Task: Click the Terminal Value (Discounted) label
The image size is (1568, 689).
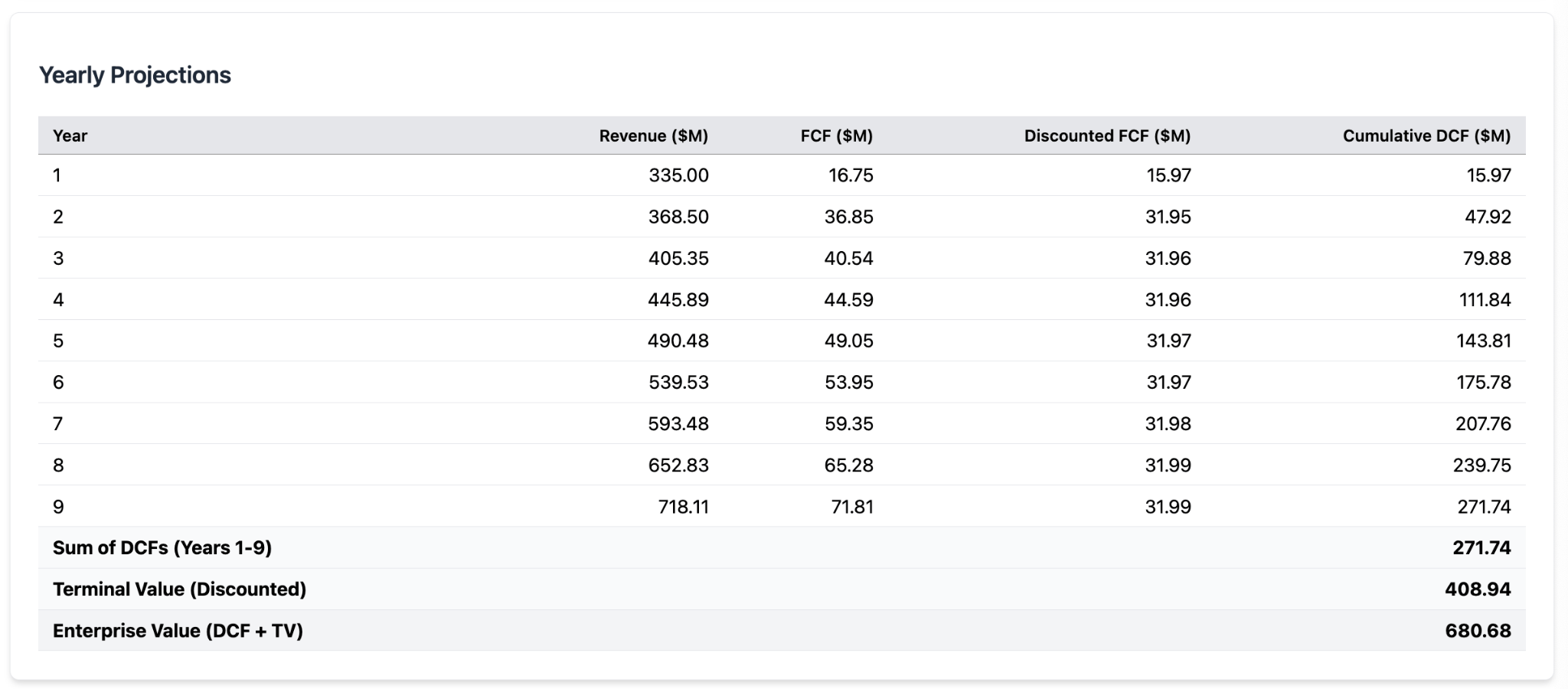Action: click(x=179, y=589)
